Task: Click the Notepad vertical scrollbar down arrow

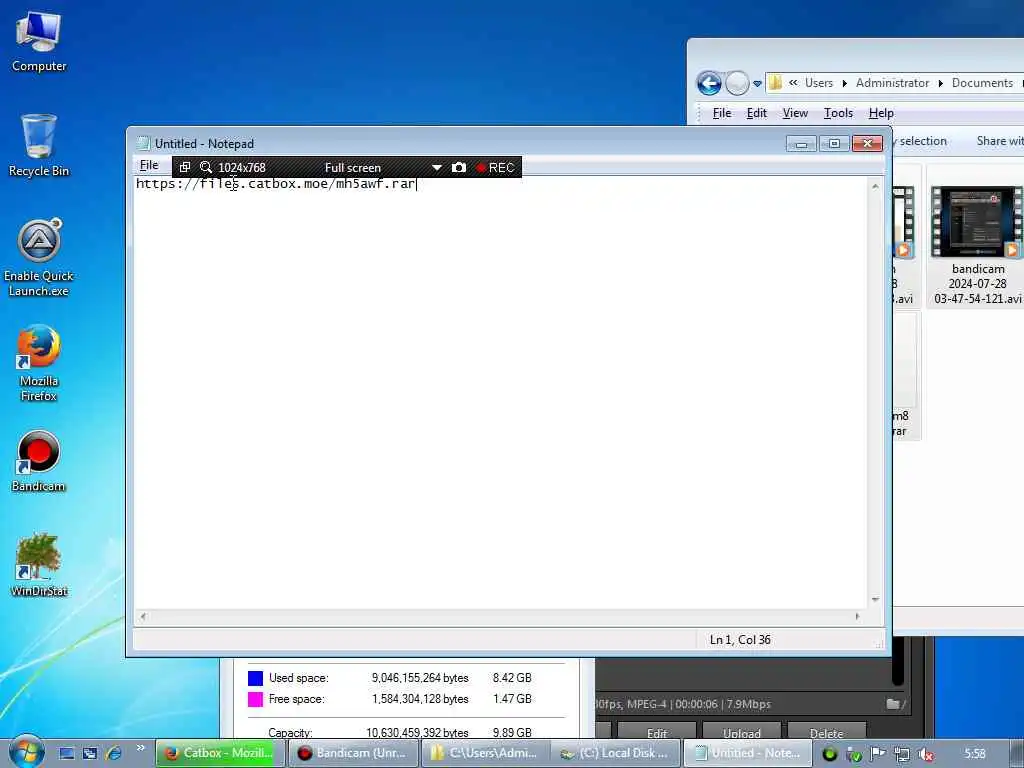Action: [x=875, y=600]
